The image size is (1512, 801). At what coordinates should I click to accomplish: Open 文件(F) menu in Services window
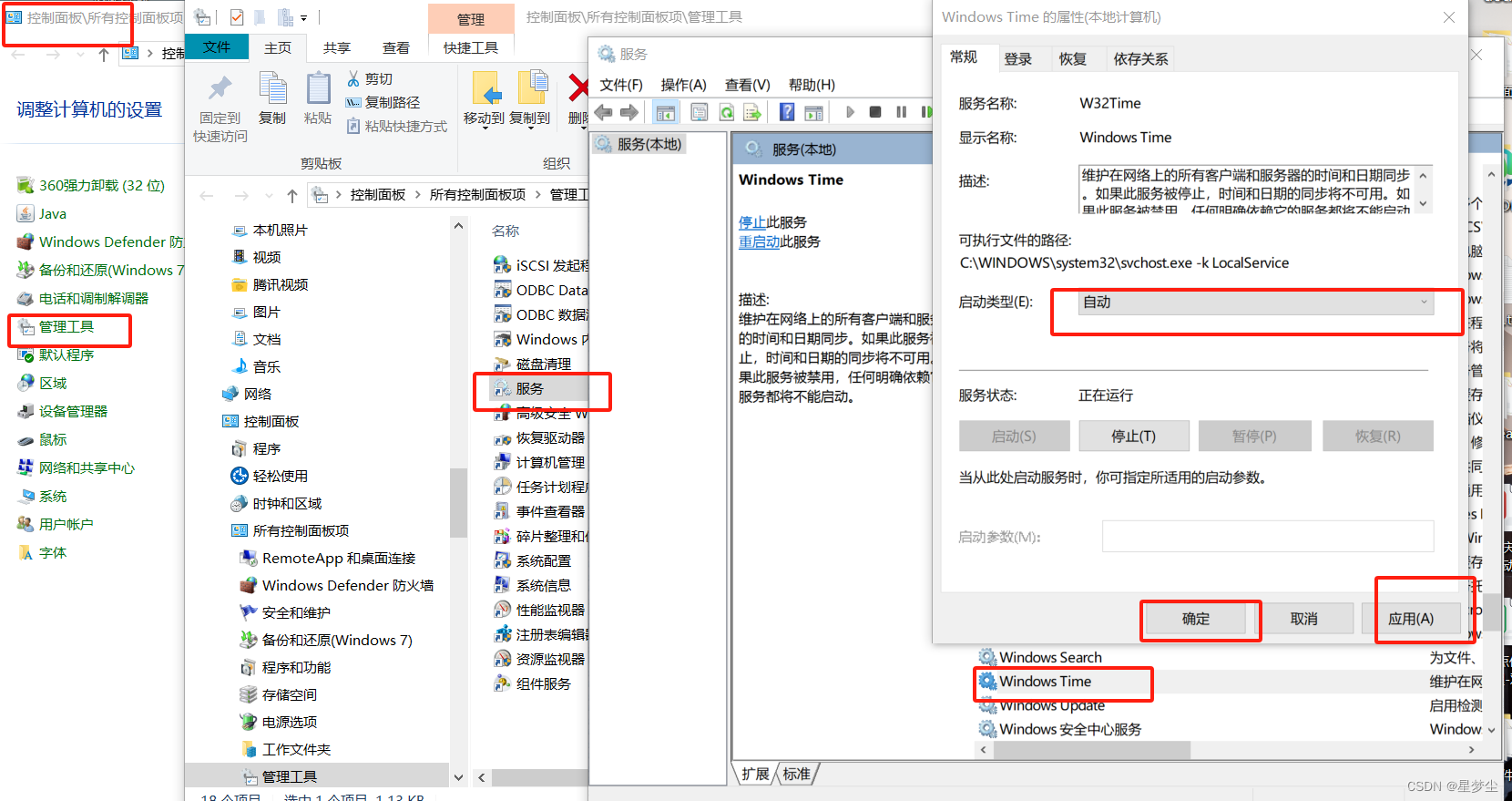(x=621, y=85)
